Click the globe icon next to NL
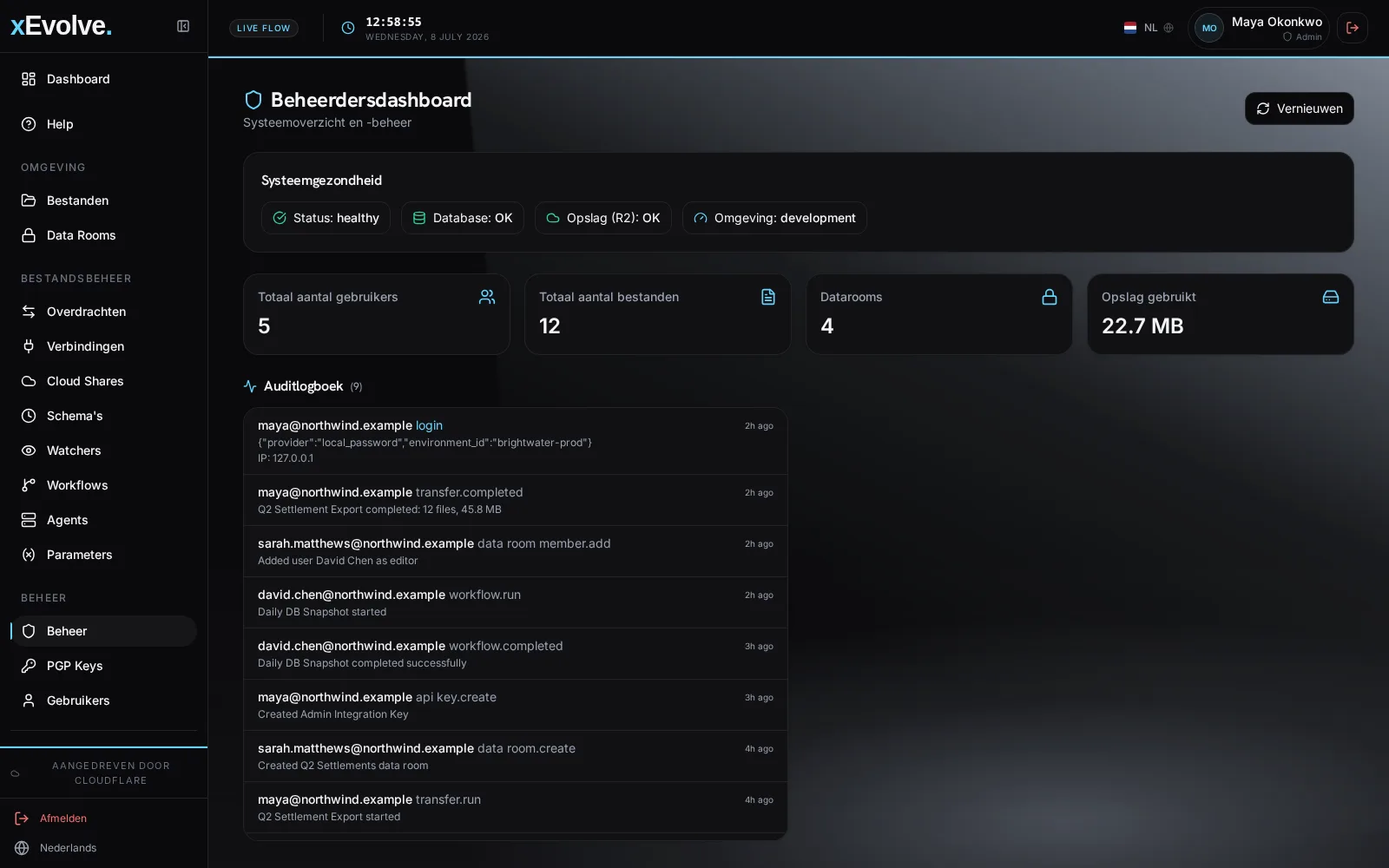The height and width of the screenshot is (868, 1389). [1168, 28]
